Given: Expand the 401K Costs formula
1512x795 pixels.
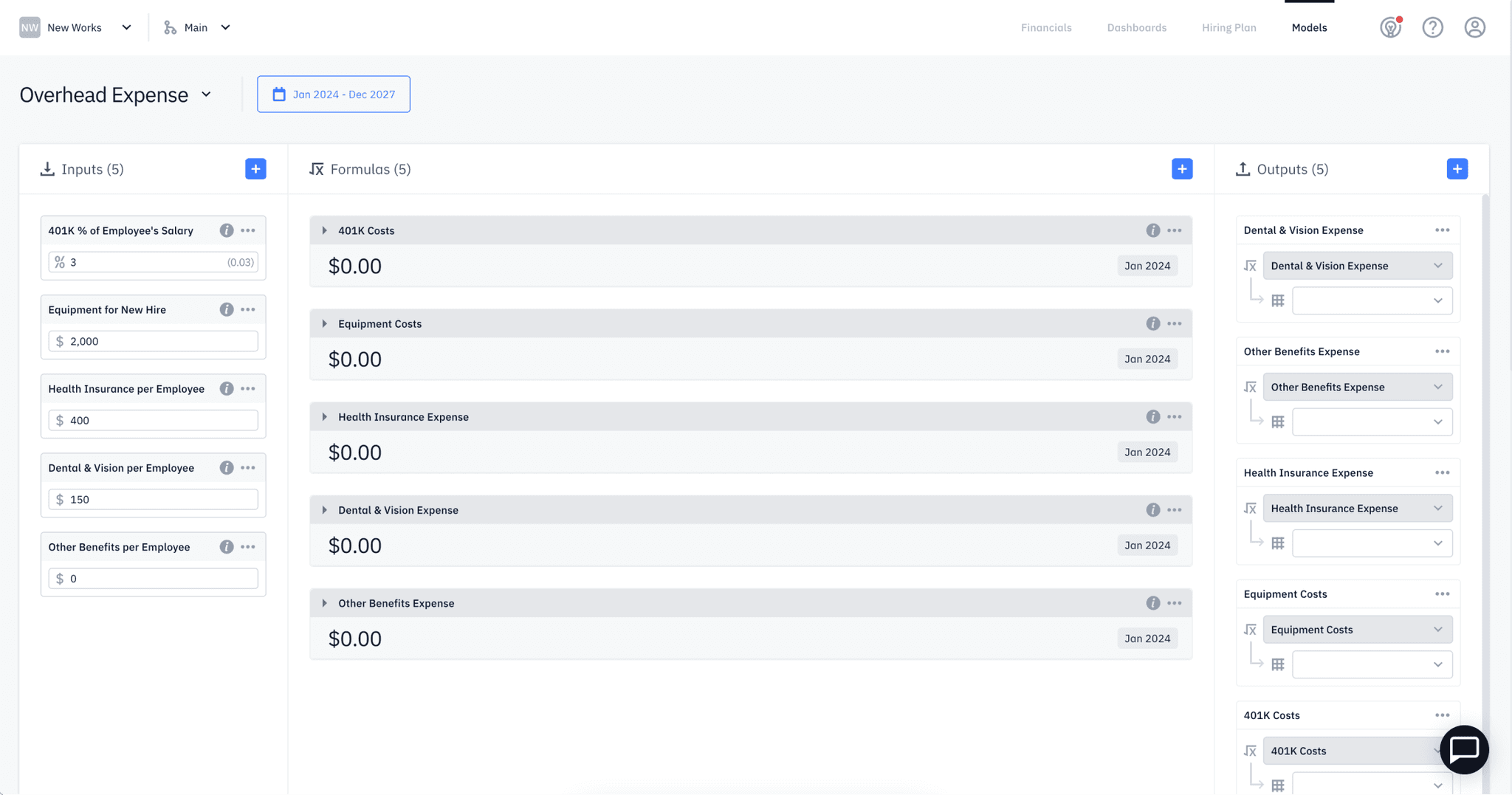Looking at the screenshot, I should pyautogui.click(x=325, y=230).
